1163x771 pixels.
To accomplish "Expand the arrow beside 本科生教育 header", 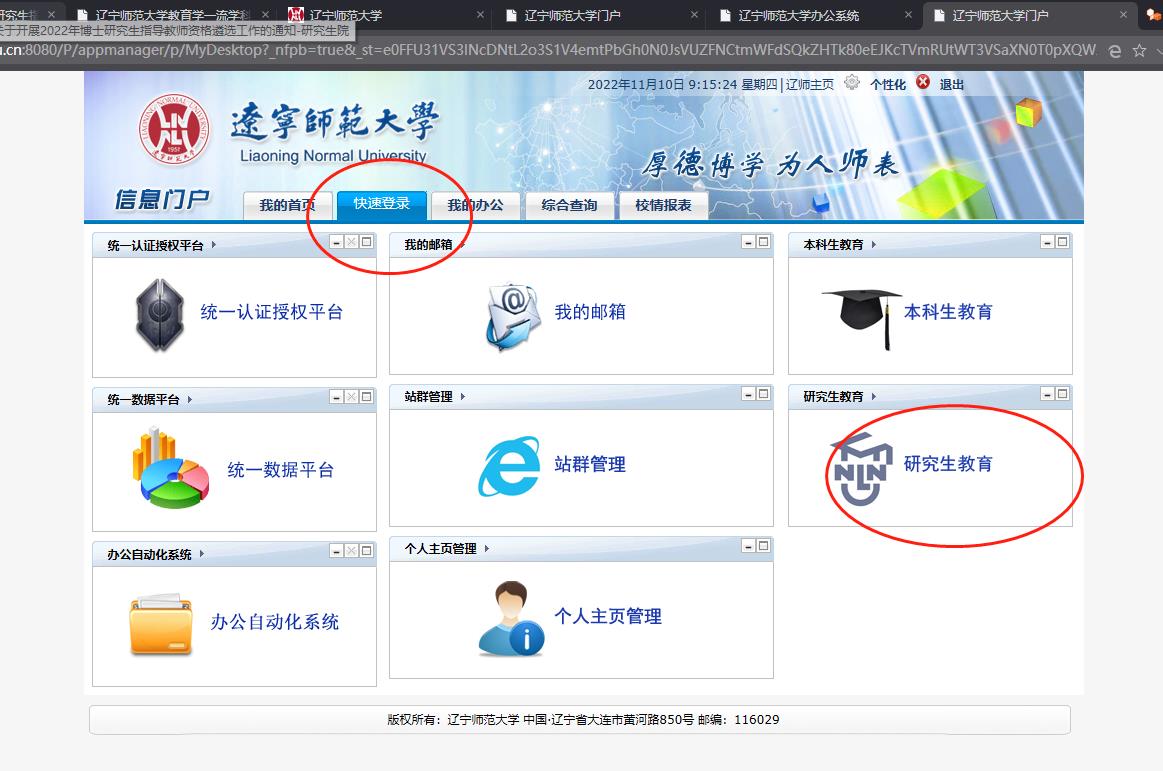I will (x=874, y=244).
